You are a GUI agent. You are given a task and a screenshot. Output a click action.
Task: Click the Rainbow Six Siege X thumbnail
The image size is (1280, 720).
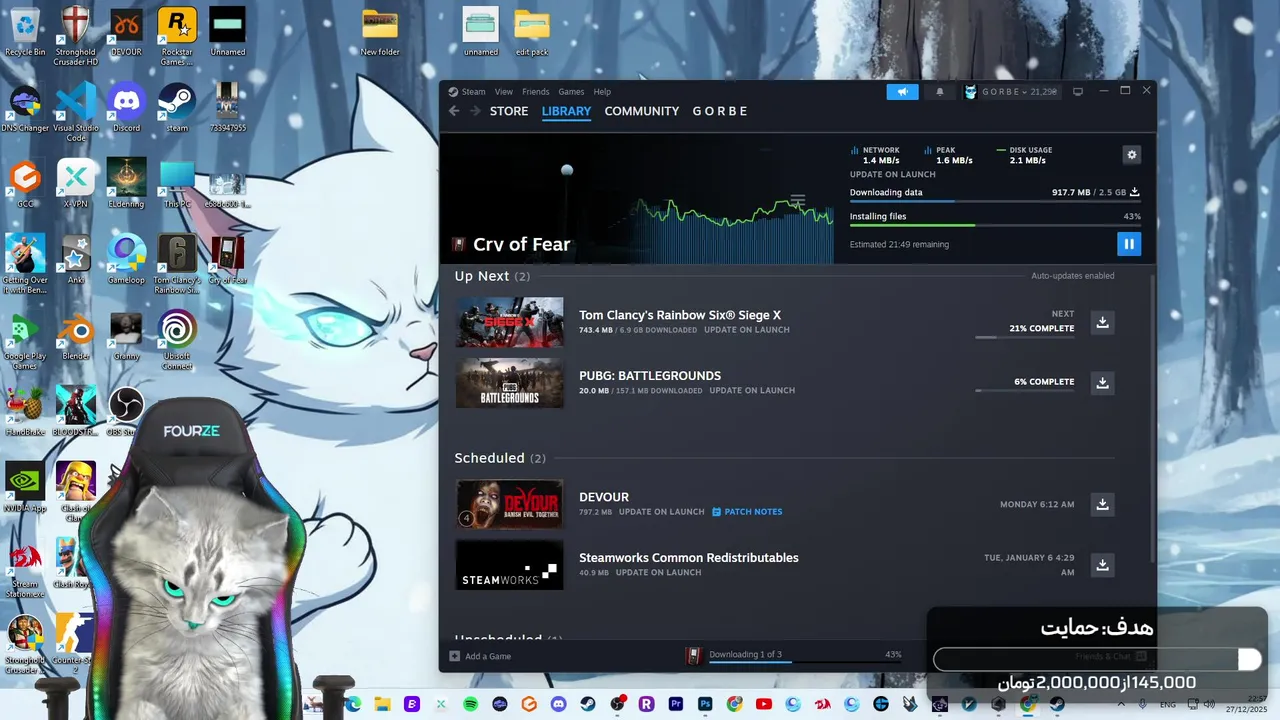point(510,322)
